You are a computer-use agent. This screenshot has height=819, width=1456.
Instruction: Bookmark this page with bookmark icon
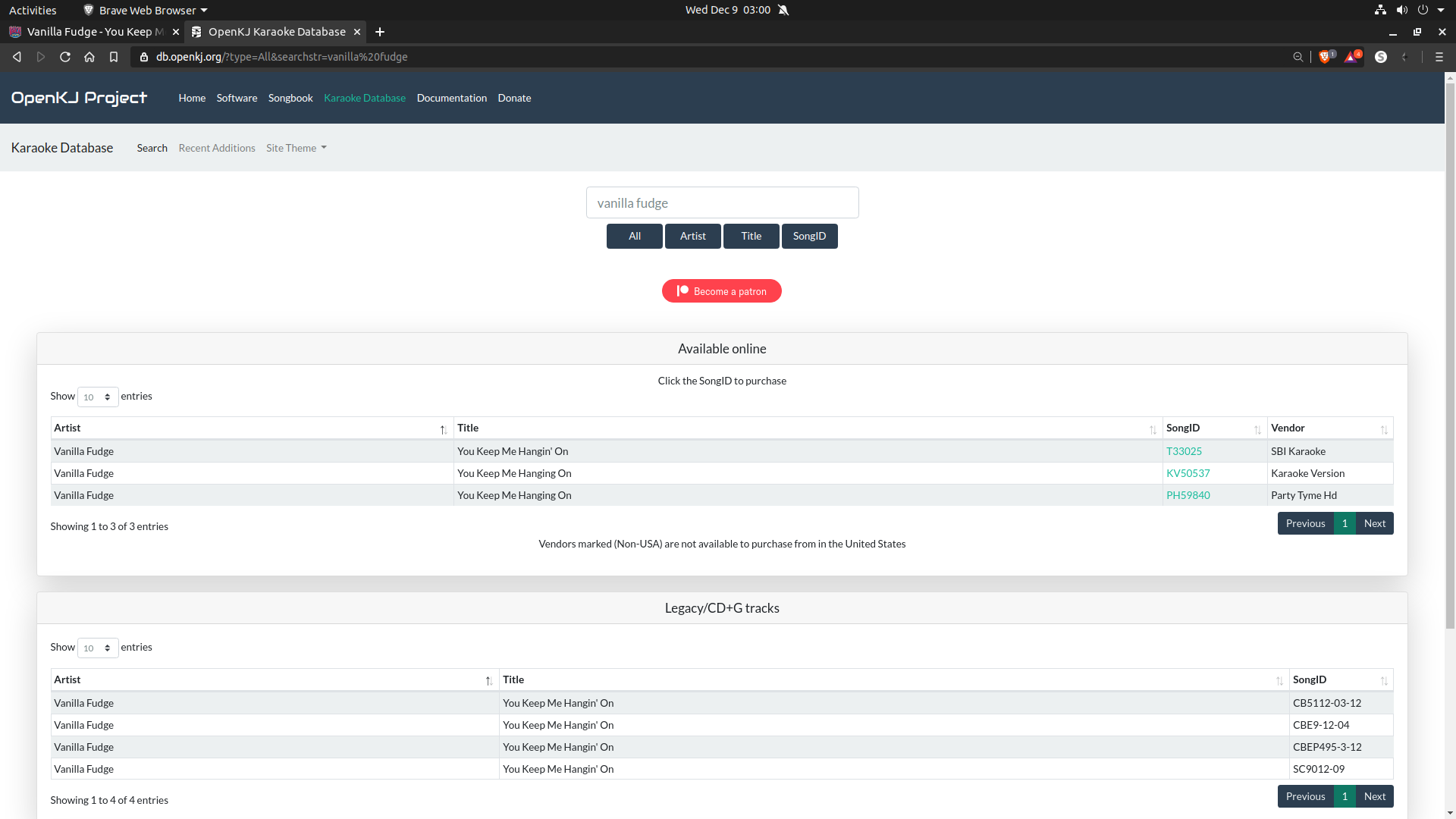[x=114, y=57]
